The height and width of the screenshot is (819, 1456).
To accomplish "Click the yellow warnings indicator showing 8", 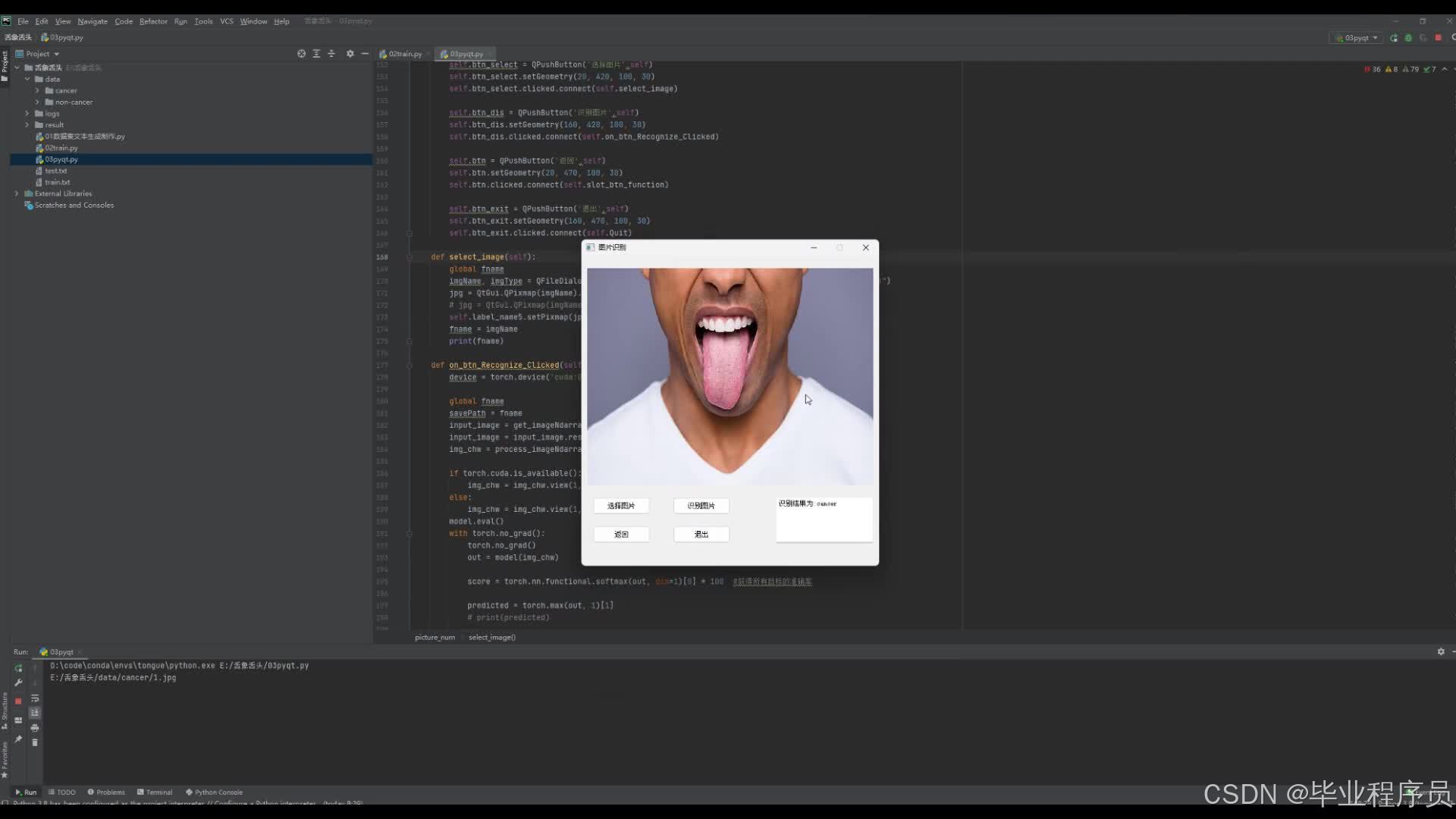I will [1392, 69].
